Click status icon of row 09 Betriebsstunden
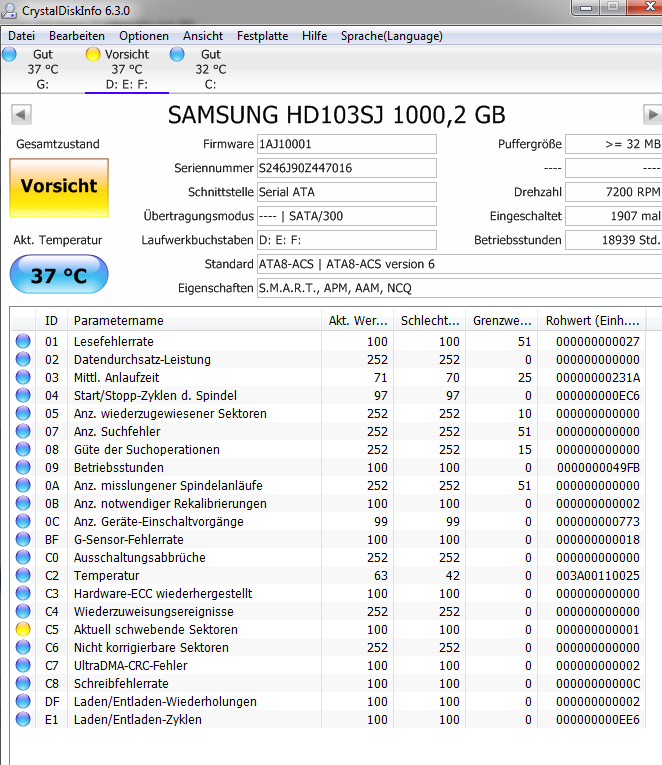662x765 pixels. click(x=23, y=467)
